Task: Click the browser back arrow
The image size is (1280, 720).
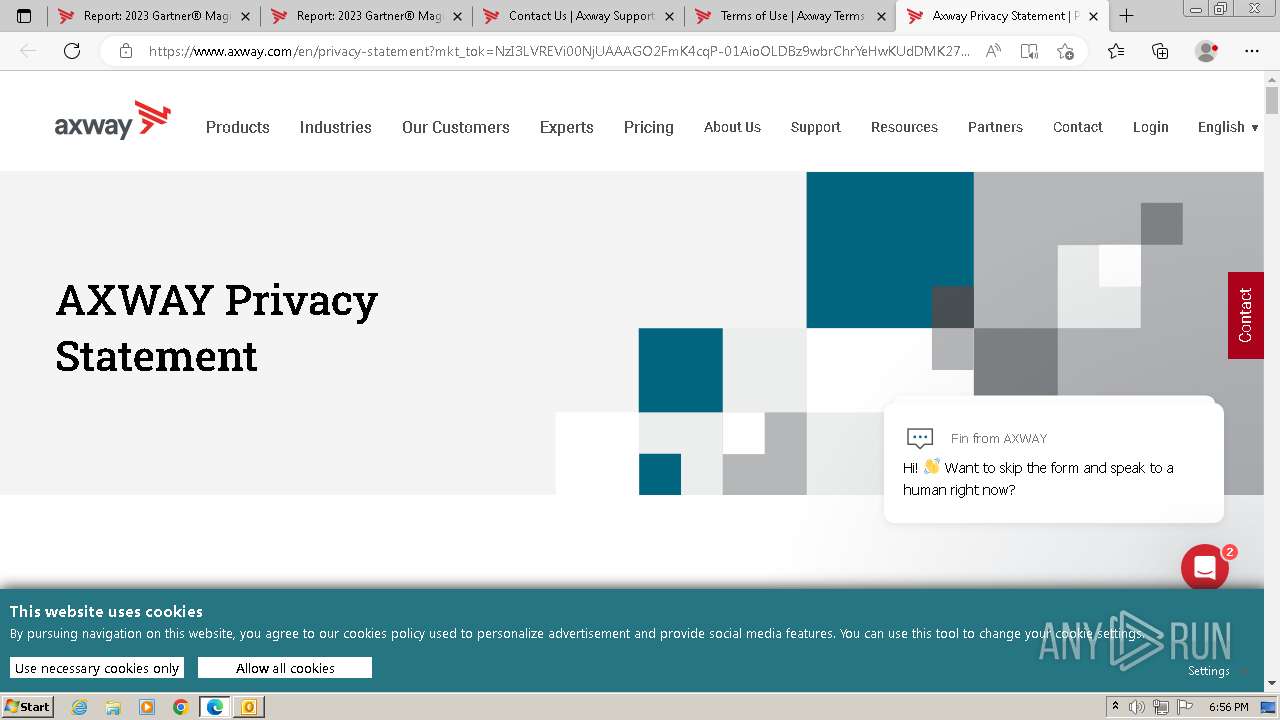Action: tap(28, 51)
